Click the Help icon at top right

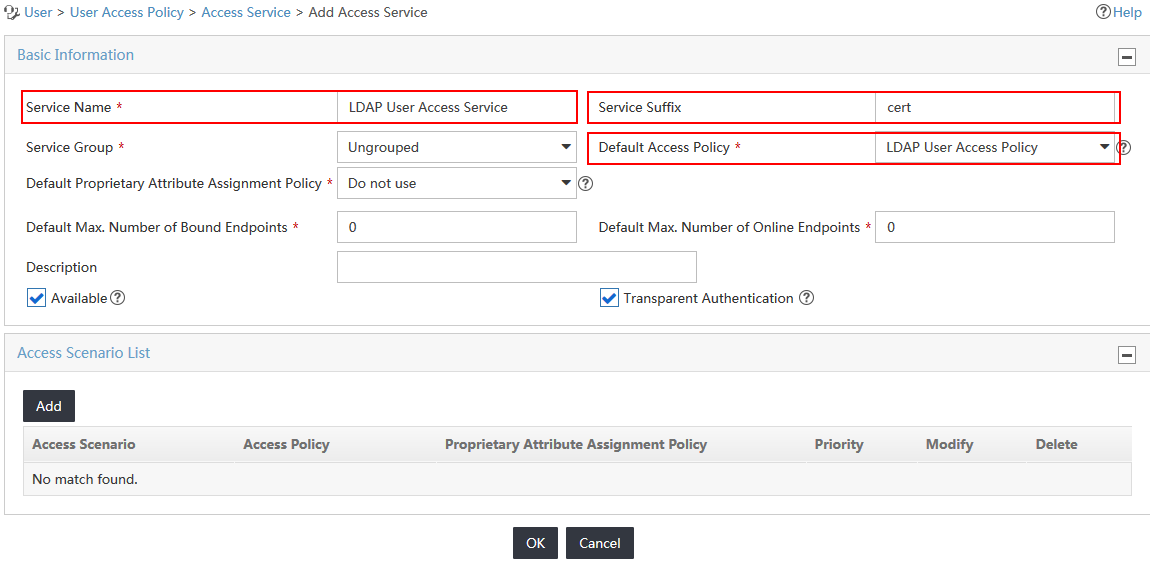[1104, 12]
